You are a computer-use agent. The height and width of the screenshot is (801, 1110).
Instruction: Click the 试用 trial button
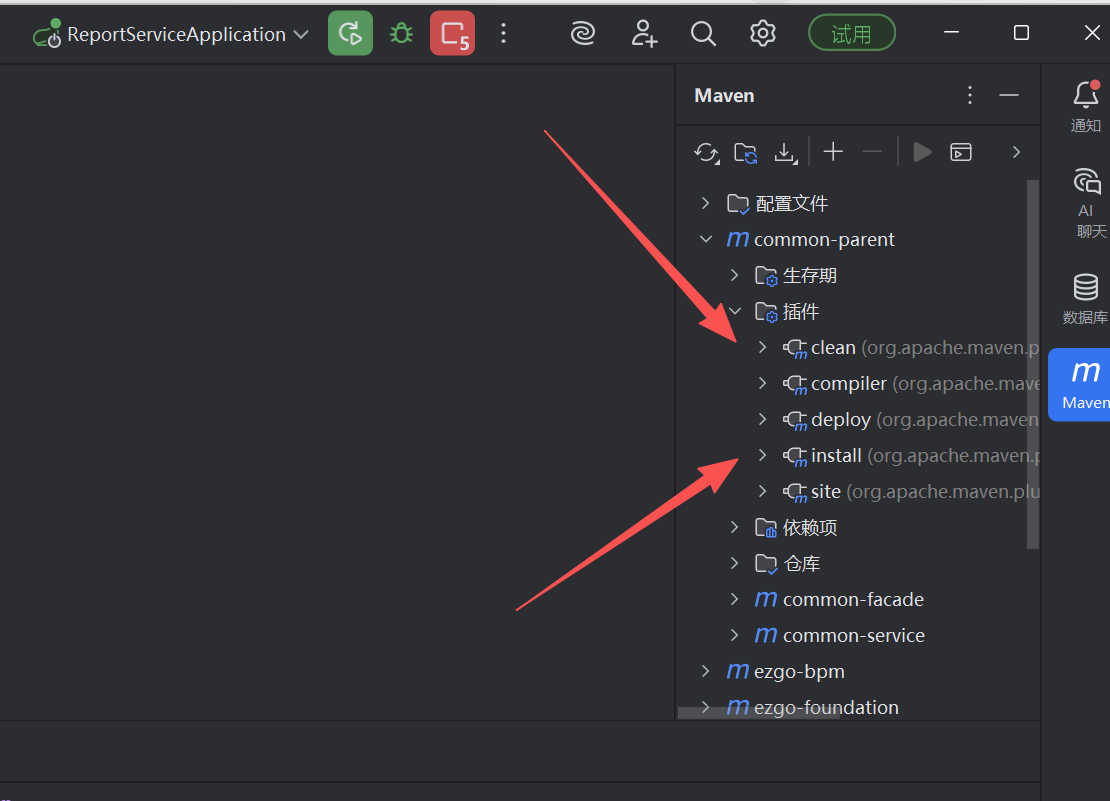coord(852,33)
